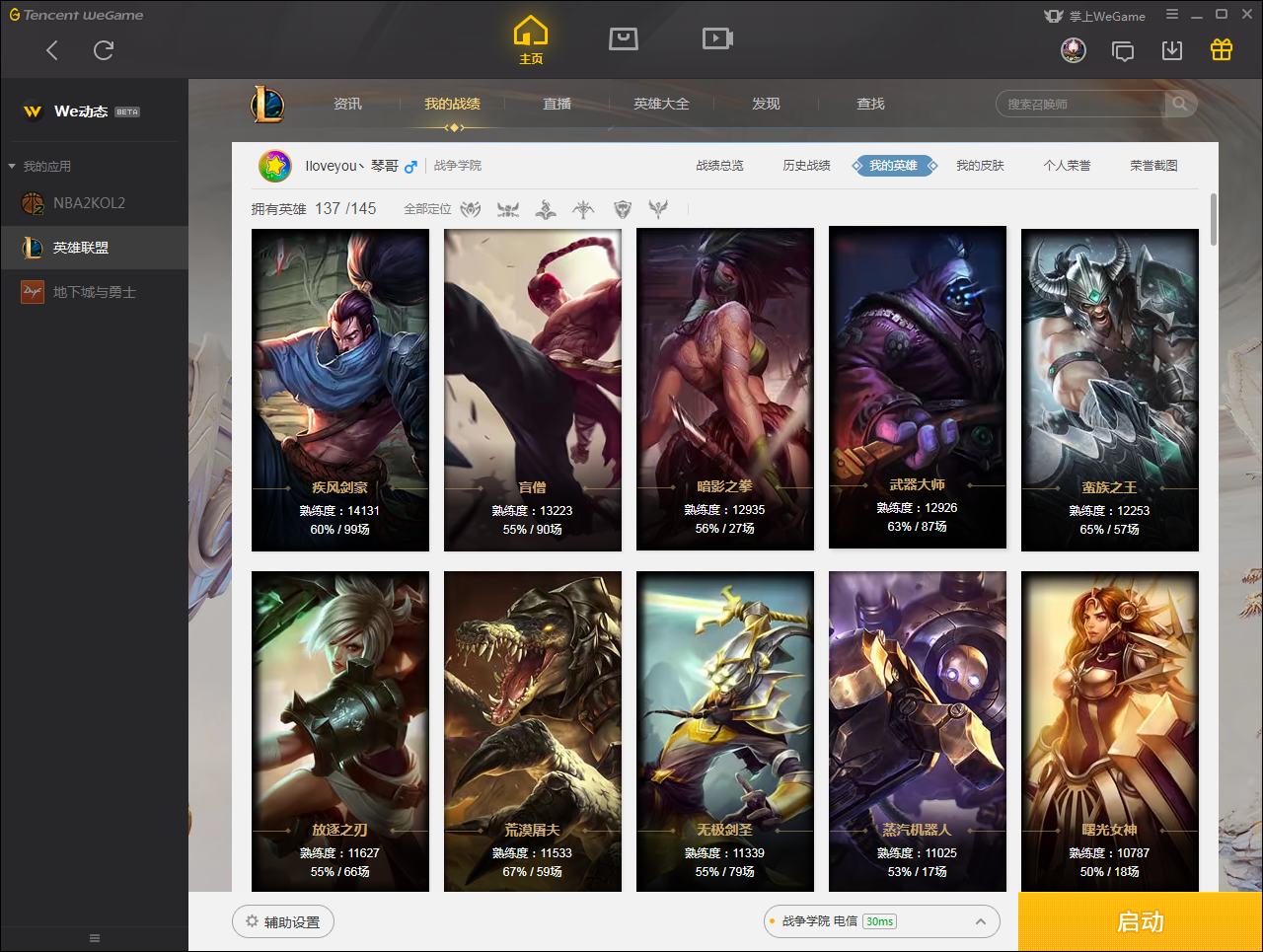Viewport: 1263px width, 952px height.
Task: Open the 盲僧 champion card
Action: point(533,390)
